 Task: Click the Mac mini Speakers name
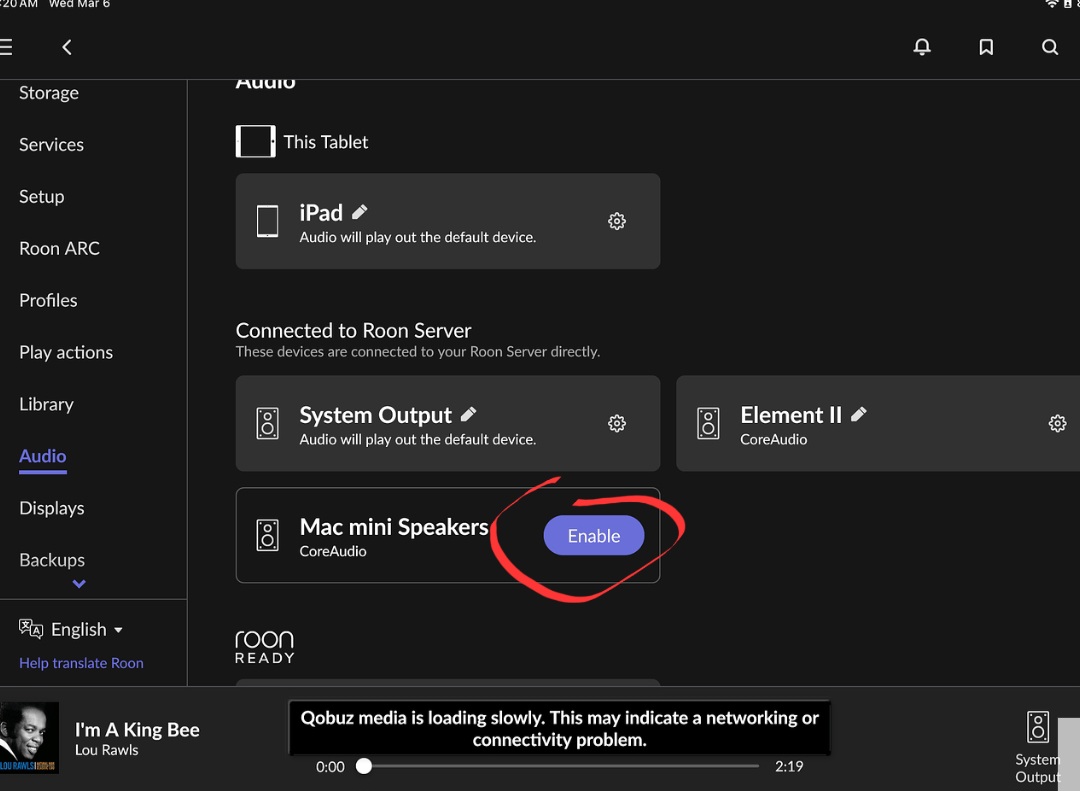(x=394, y=527)
